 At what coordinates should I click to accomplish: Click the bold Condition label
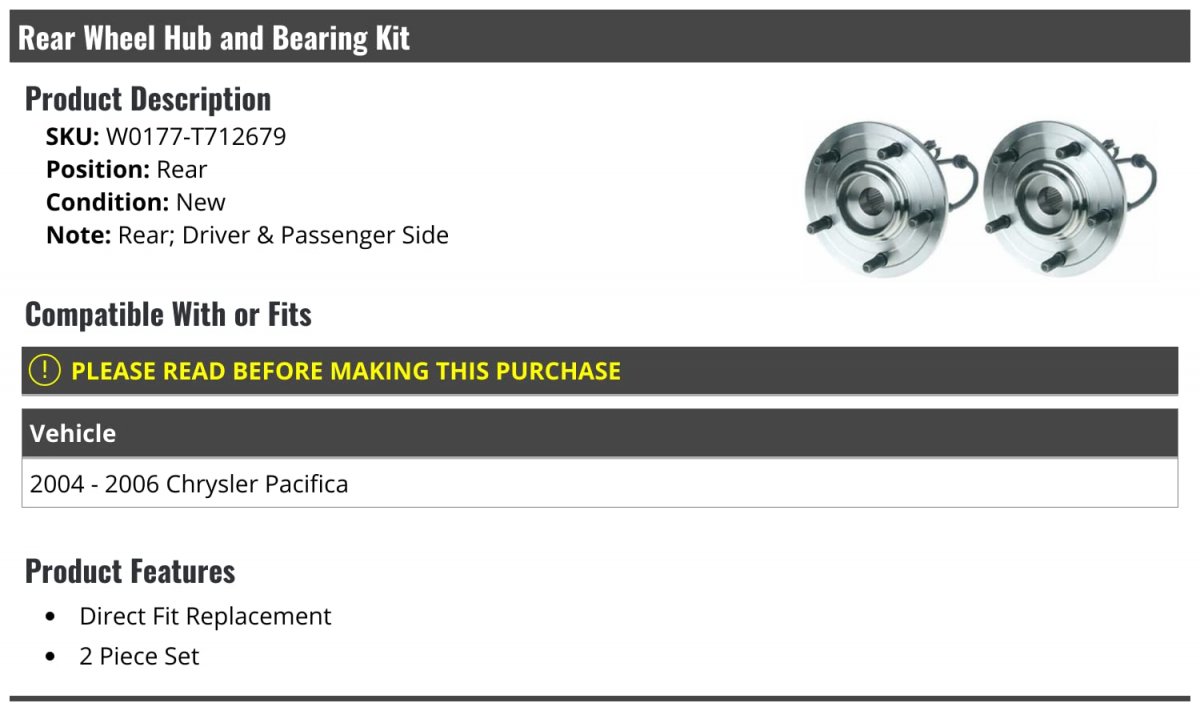(108, 202)
